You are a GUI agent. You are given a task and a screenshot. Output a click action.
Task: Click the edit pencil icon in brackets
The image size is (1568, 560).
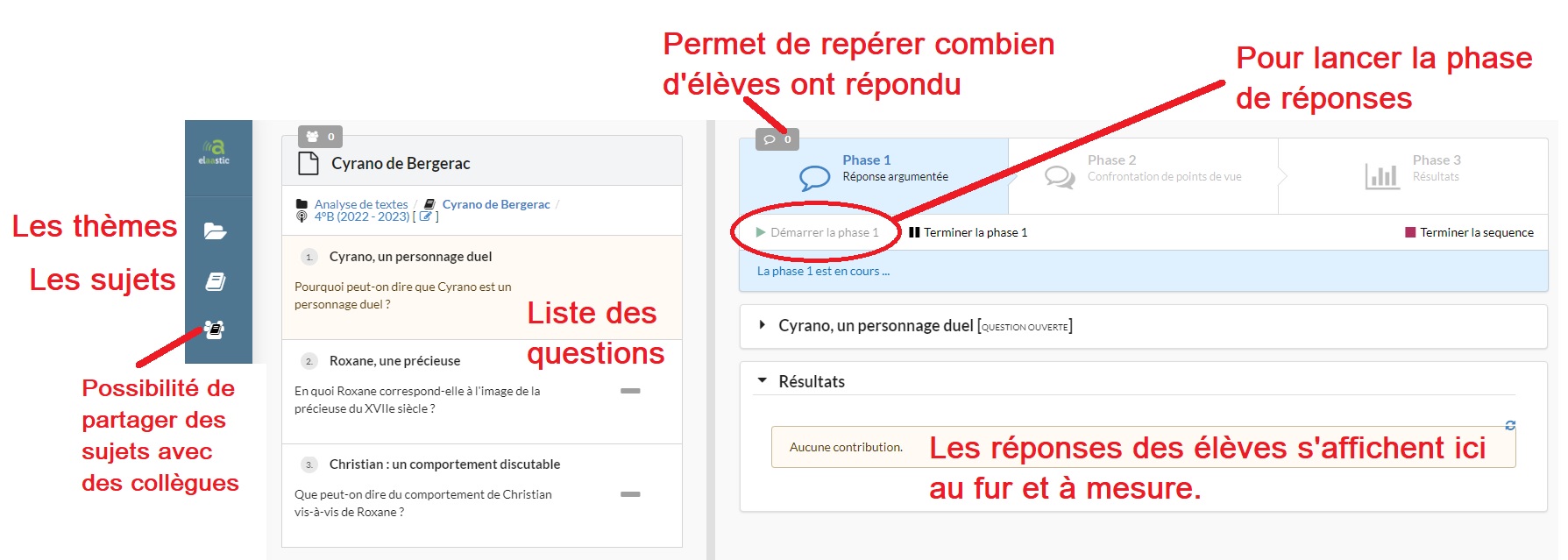click(426, 216)
